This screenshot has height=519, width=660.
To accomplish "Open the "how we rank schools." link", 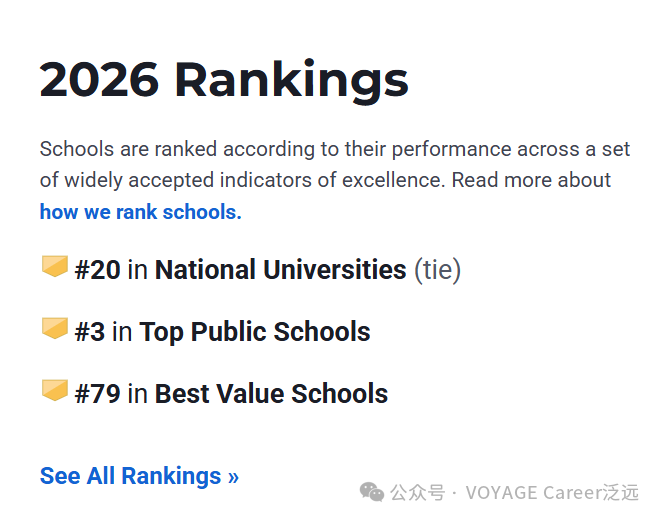I will click(x=140, y=212).
